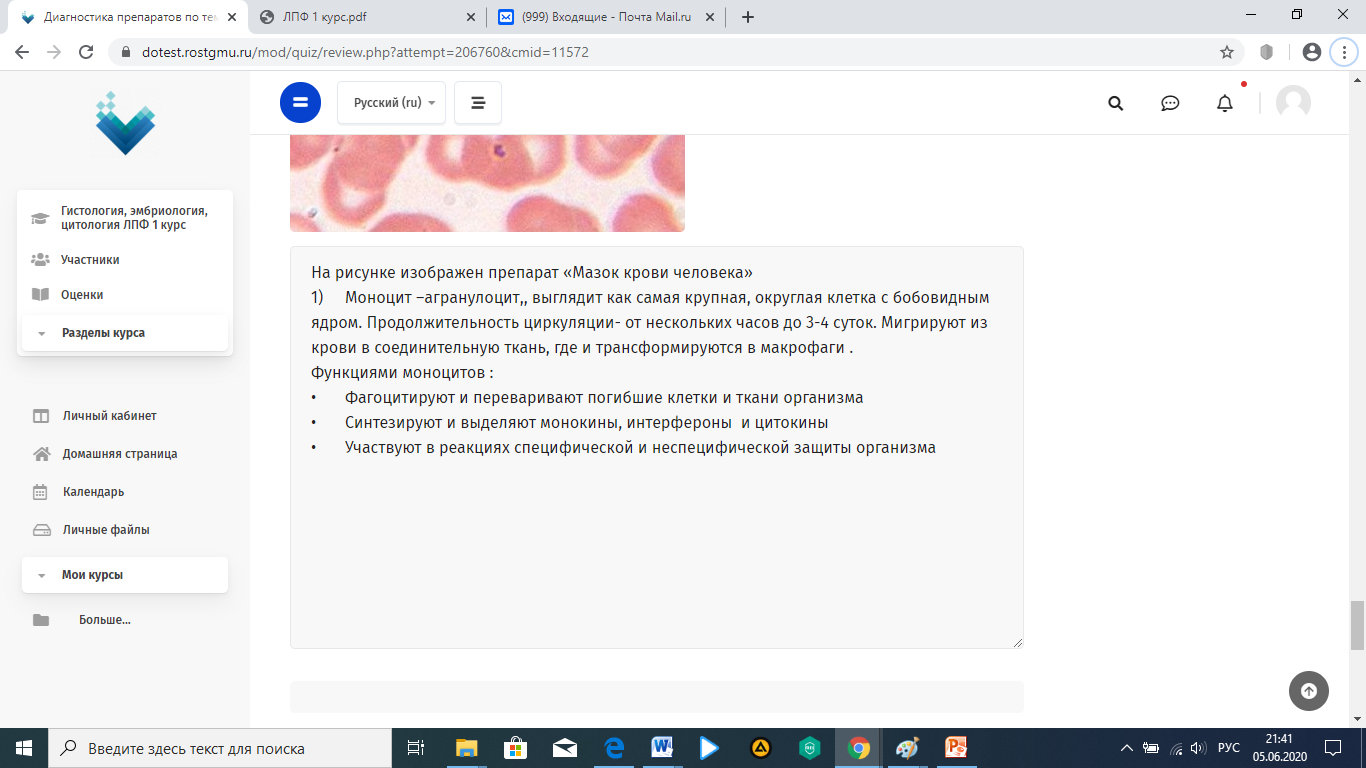Screen dimensions: 1366x768
Task: Open Task View on the taskbar
Action: pyautogui.click(x=416, y=748)
